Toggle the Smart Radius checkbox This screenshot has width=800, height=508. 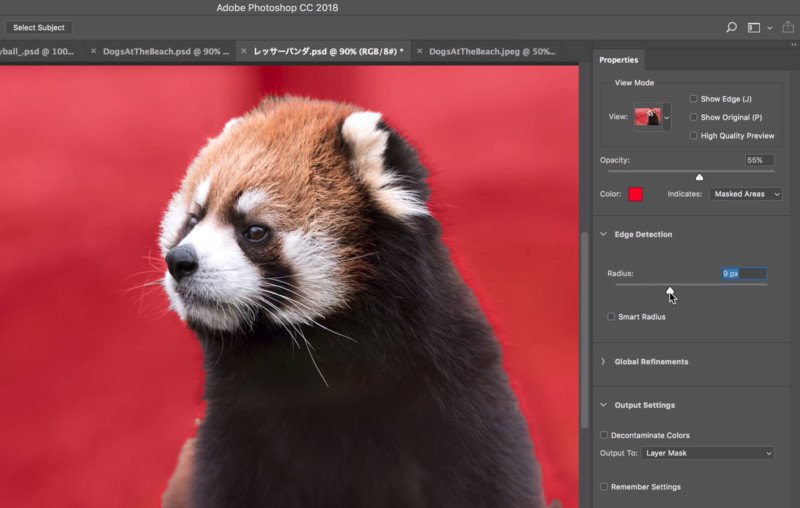(x=611, y=316)
